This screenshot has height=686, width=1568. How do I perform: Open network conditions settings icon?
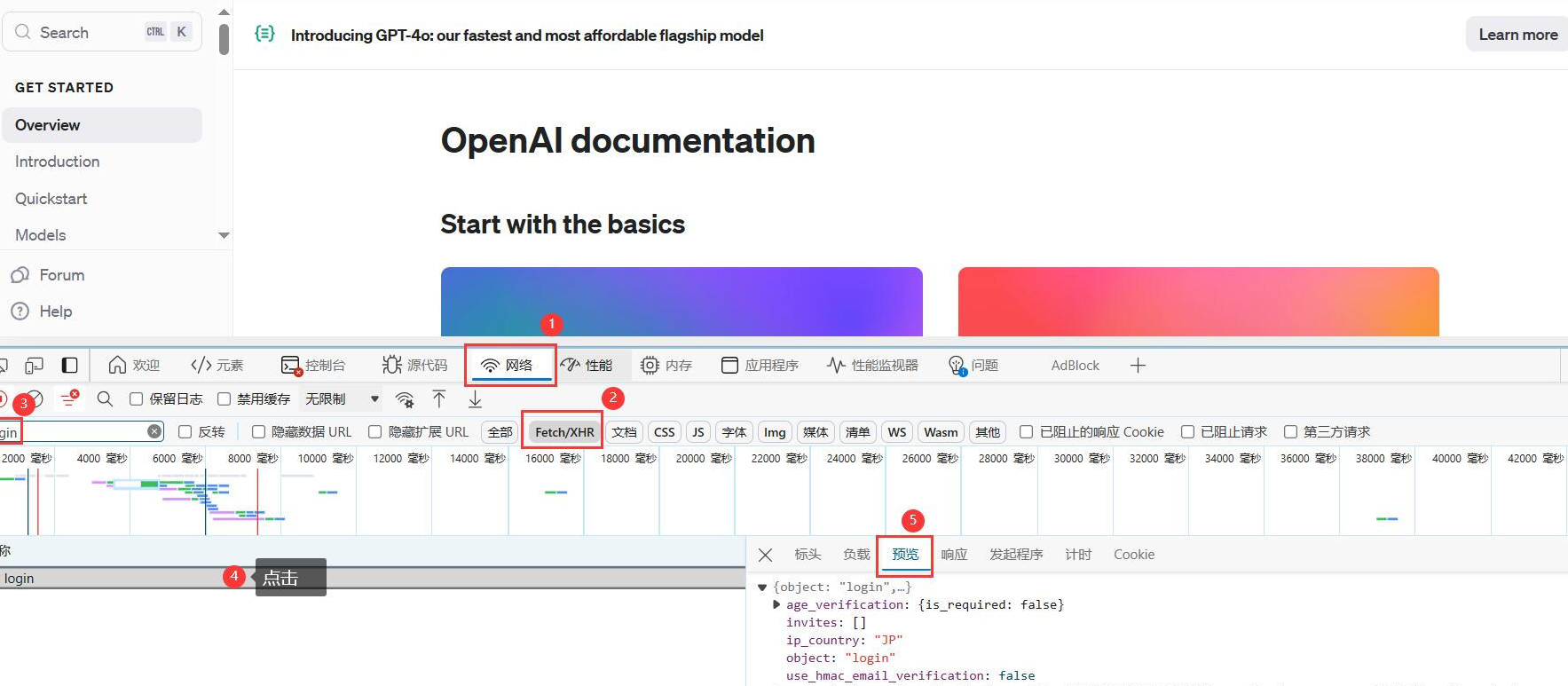[405, 399]
